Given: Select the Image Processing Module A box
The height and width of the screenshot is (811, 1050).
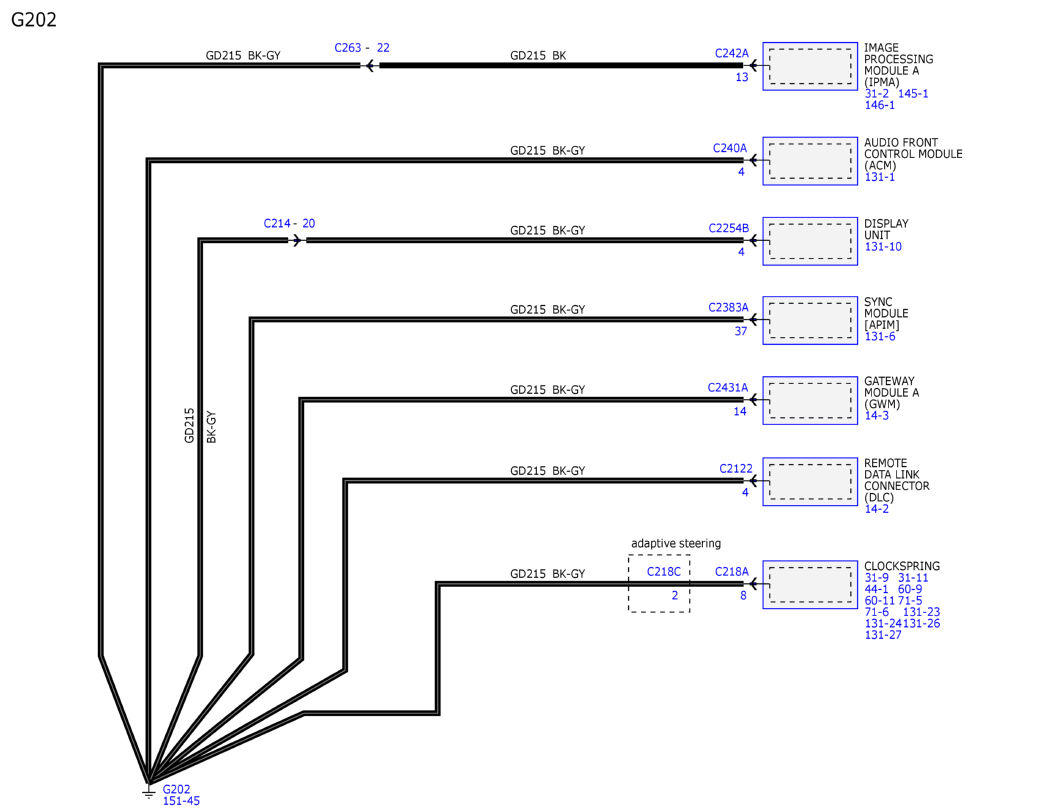Looking at the screenshot, I should [810, 66].
